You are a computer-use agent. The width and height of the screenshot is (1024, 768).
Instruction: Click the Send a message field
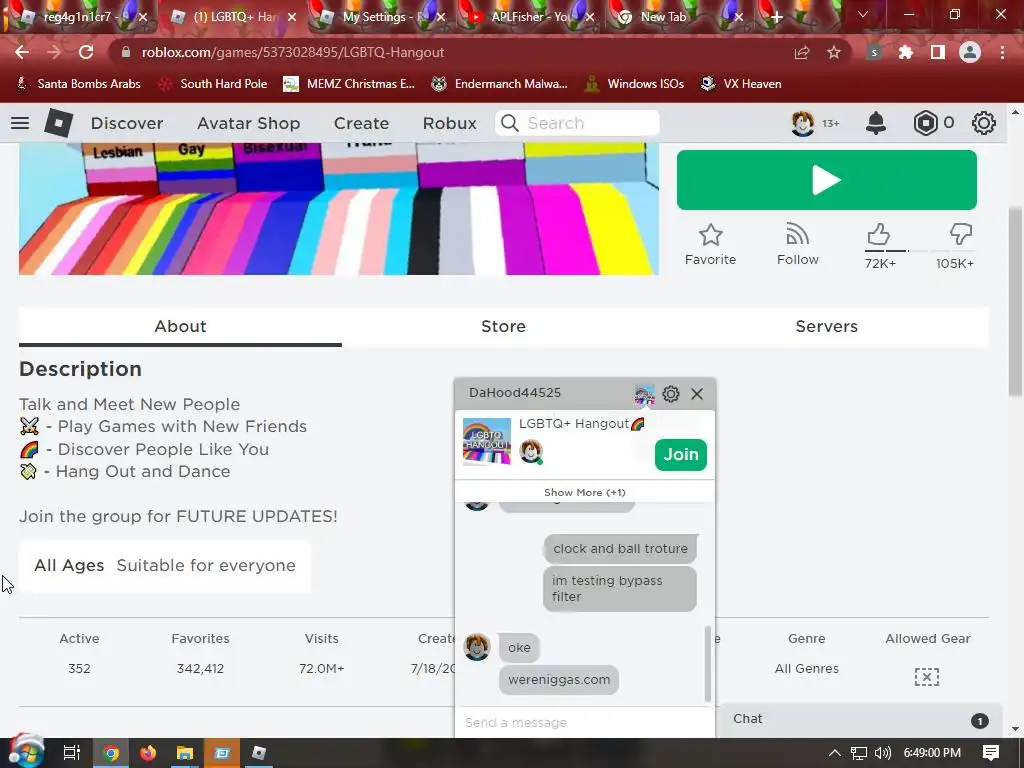(584, 722)
